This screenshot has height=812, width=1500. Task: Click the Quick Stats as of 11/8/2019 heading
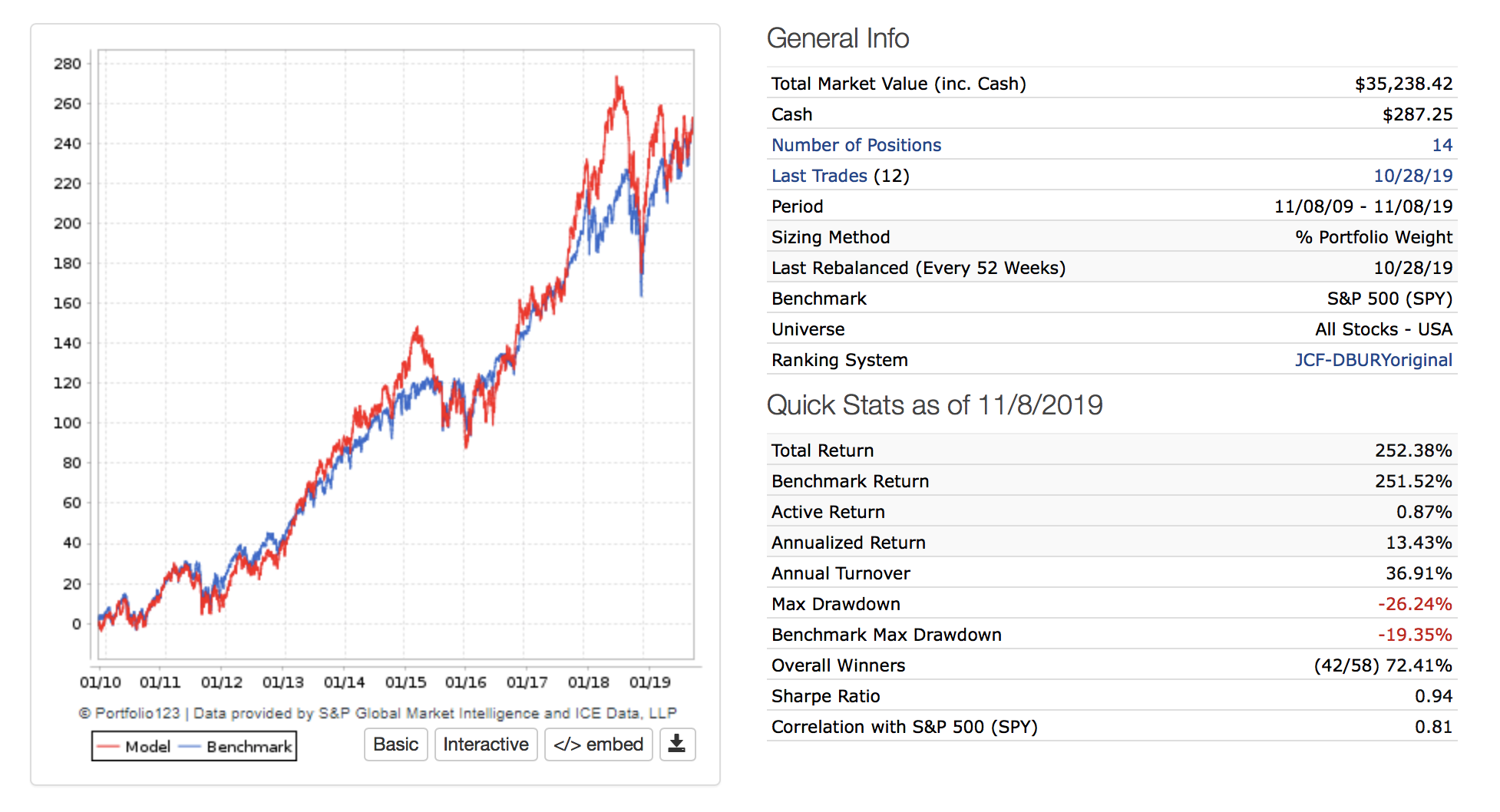[934, 405]
